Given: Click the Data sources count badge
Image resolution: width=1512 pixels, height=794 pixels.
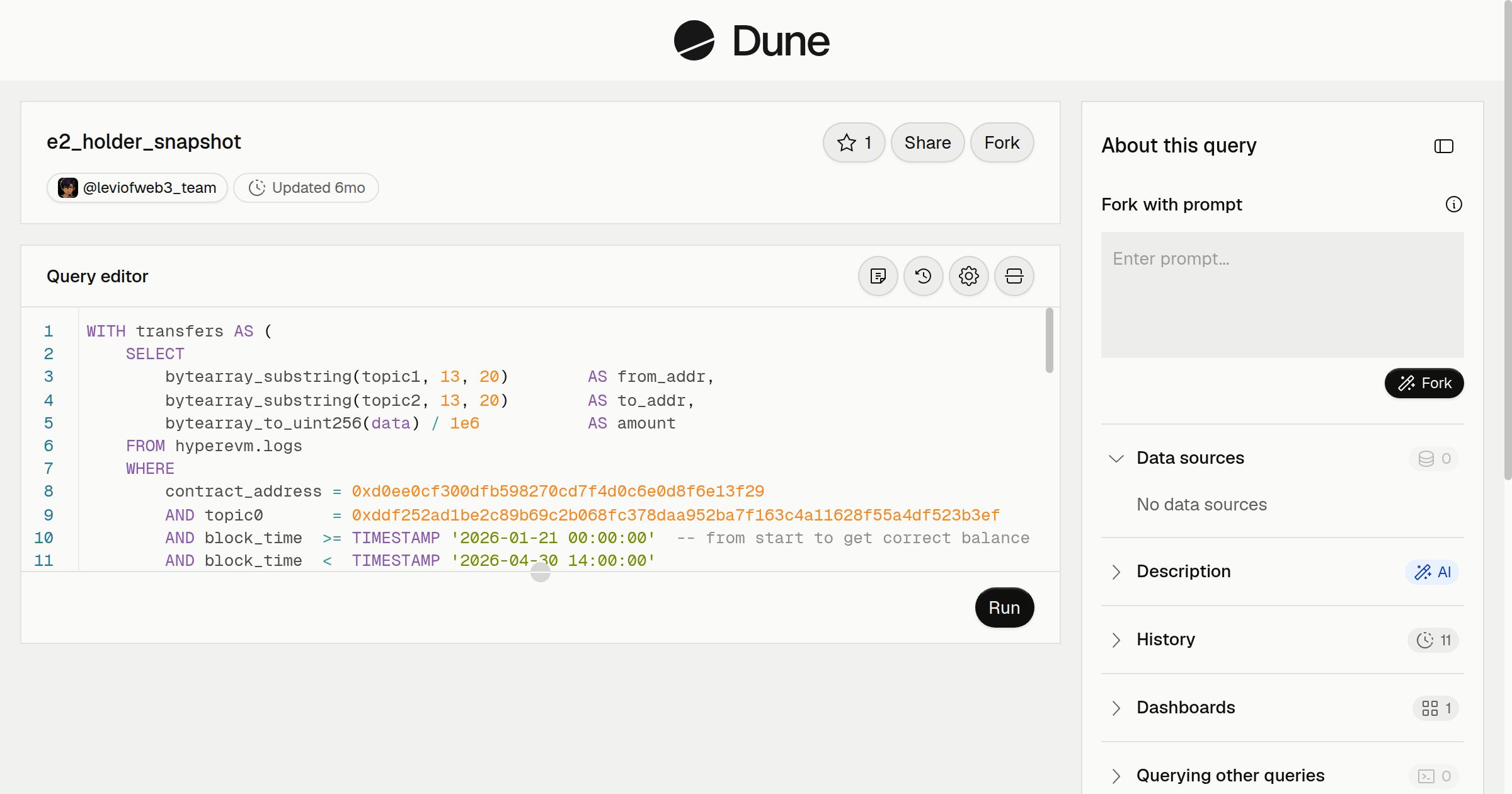Looking at the screenshot, I should point(1434,458).
